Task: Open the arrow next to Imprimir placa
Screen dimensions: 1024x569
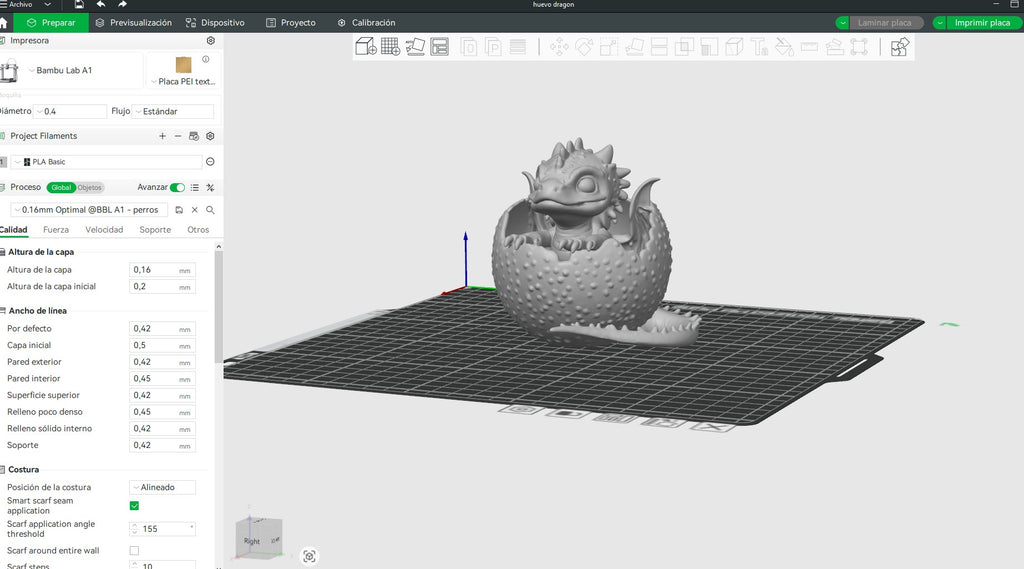Action: (x=939, y=23)
